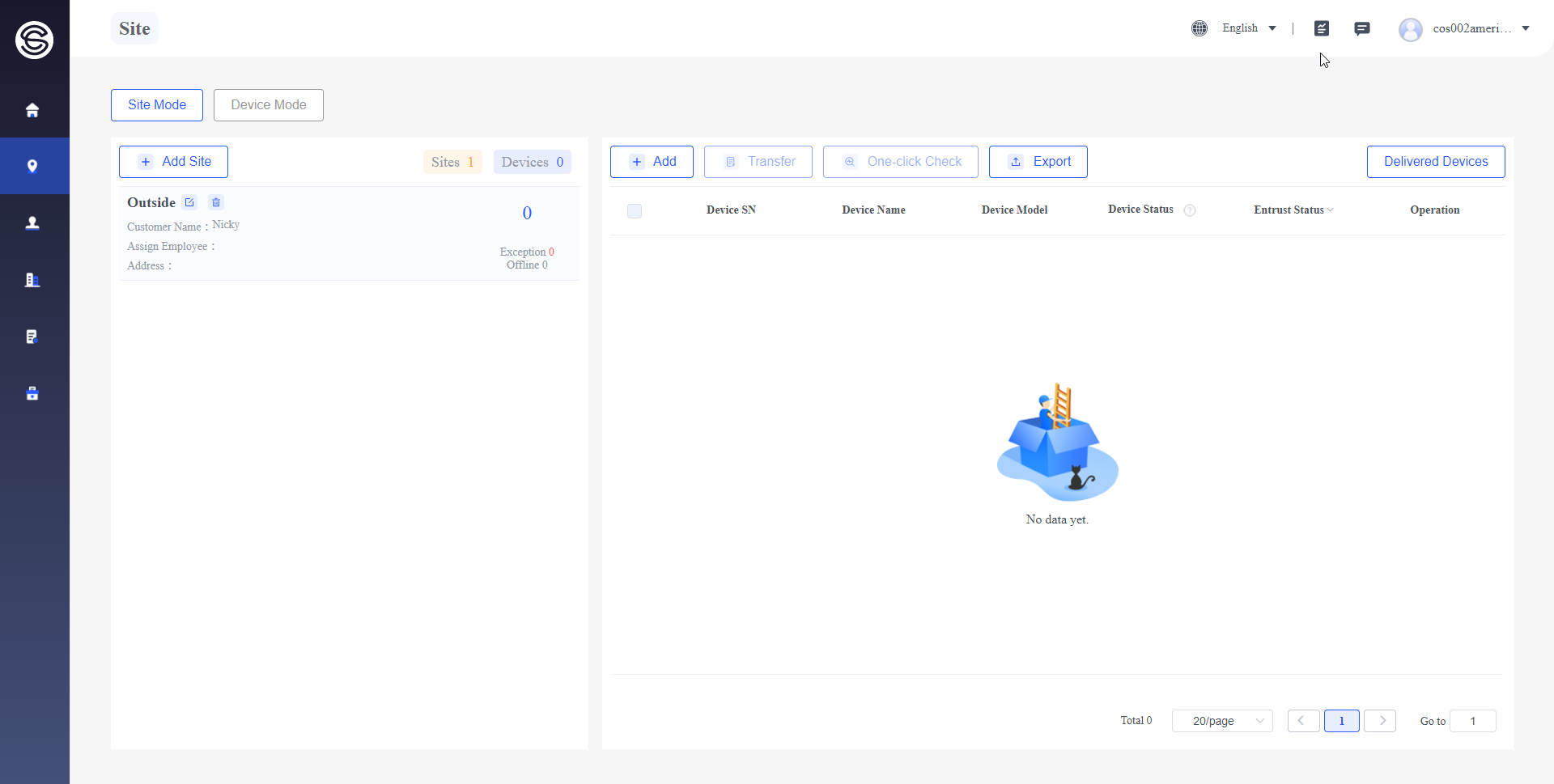Open Delivered Devices
The width and height of the screenshot is (1554, 784).
pyautogui.click(x=1436, y=162)
